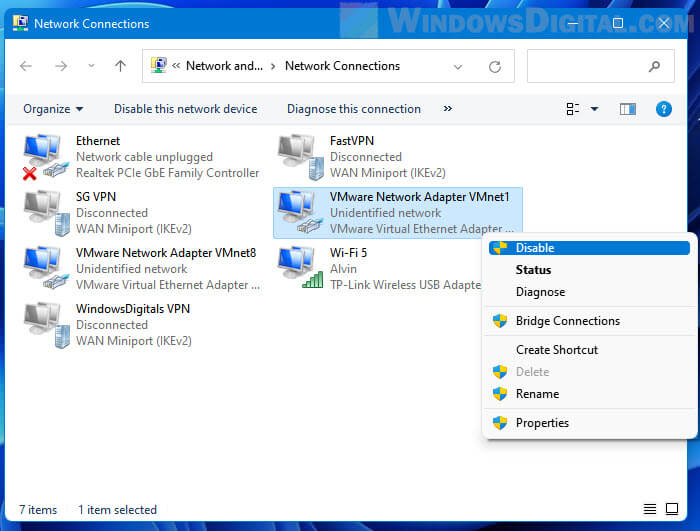Click the search magnifier icon
700x531 pixels.
coord(654,67)
